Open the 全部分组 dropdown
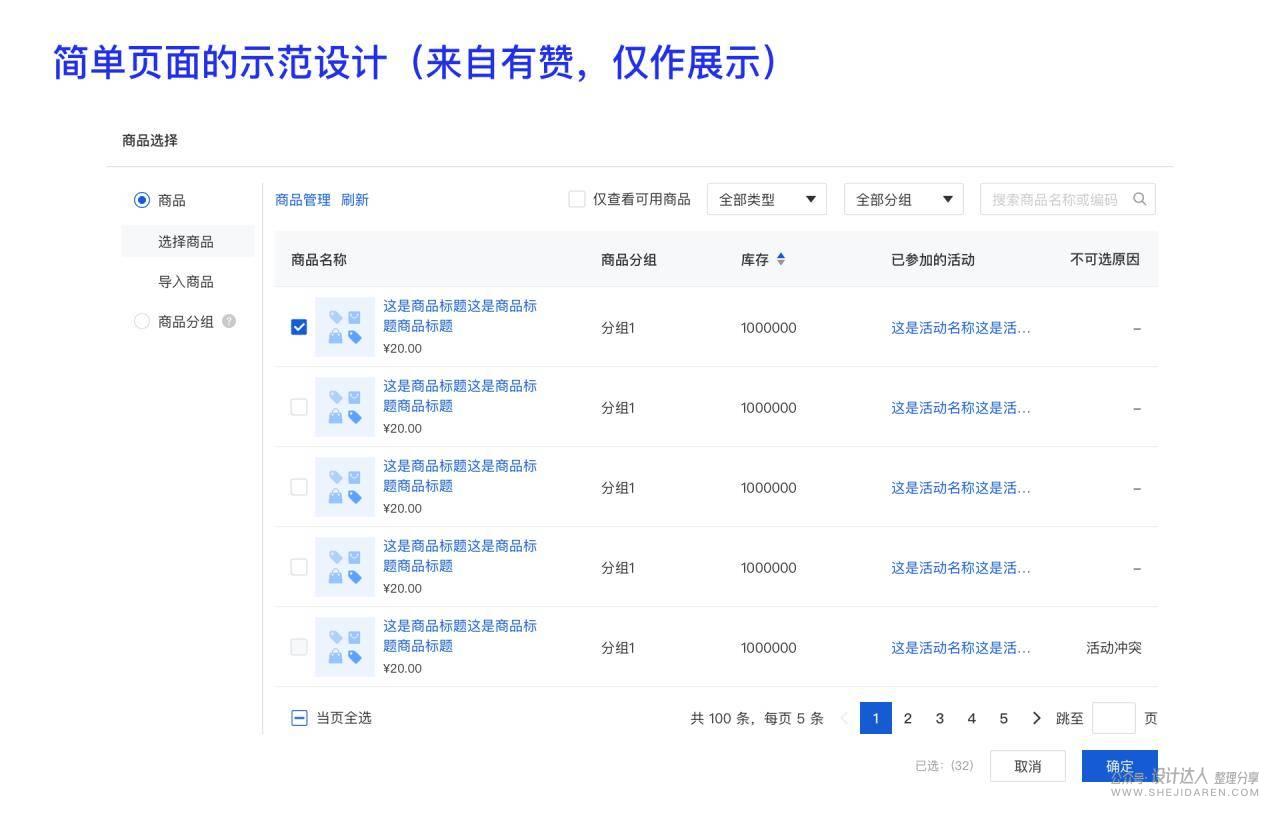 coord(904,199)
